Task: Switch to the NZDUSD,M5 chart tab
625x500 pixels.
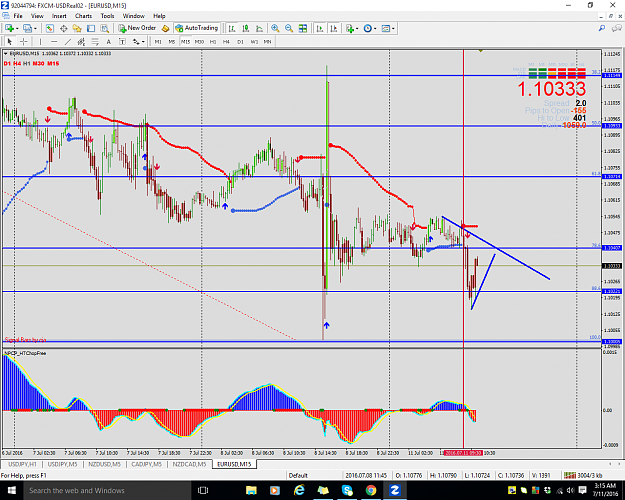Action: [104, 464]
